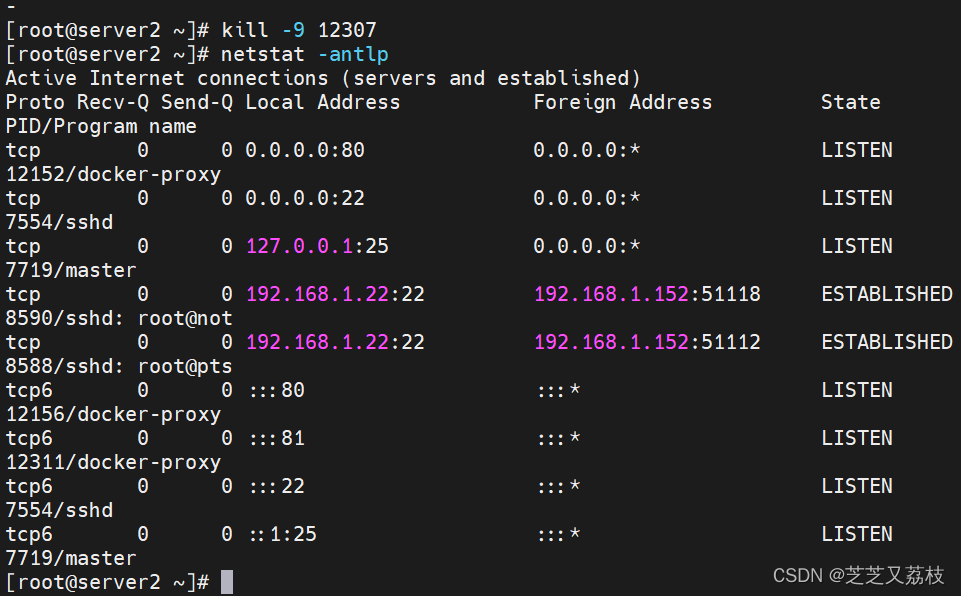
Task: Click the :::81 tcp6 local address
Action: click(x=275, y=438)
